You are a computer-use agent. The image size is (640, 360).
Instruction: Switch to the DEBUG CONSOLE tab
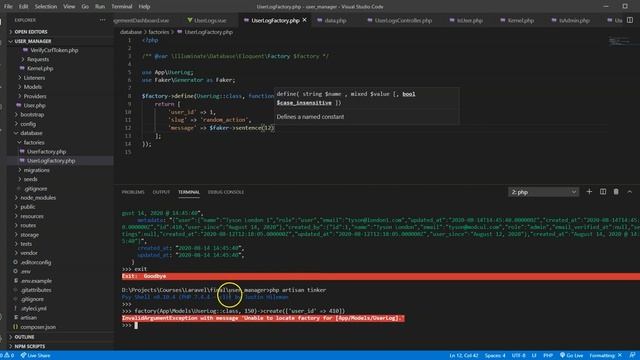[226, 192]
